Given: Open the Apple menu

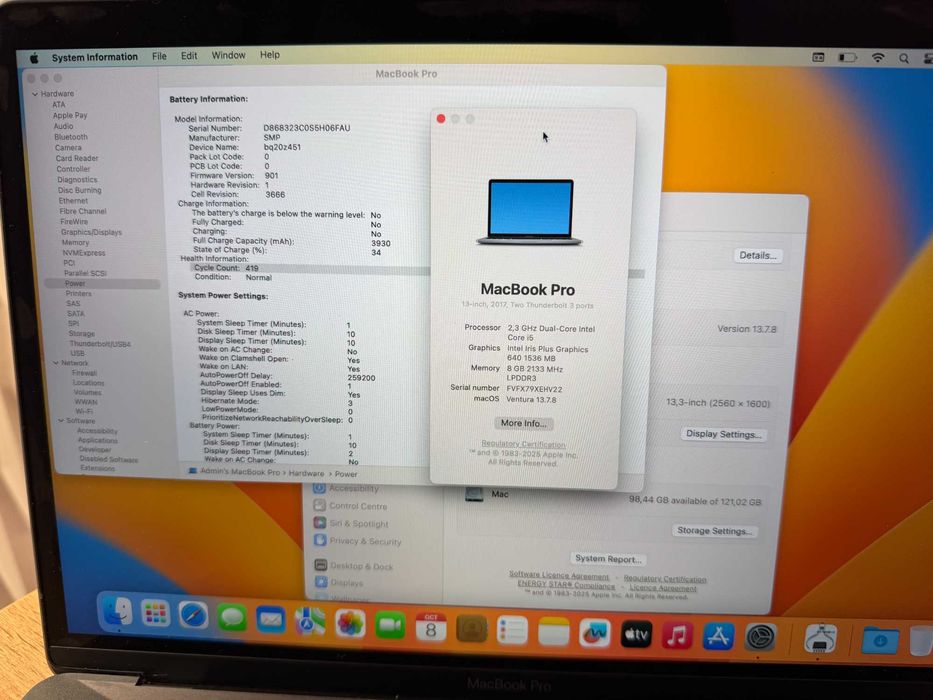Looking at the screenshot, I should pyautogui.click(x=35, y=58).
